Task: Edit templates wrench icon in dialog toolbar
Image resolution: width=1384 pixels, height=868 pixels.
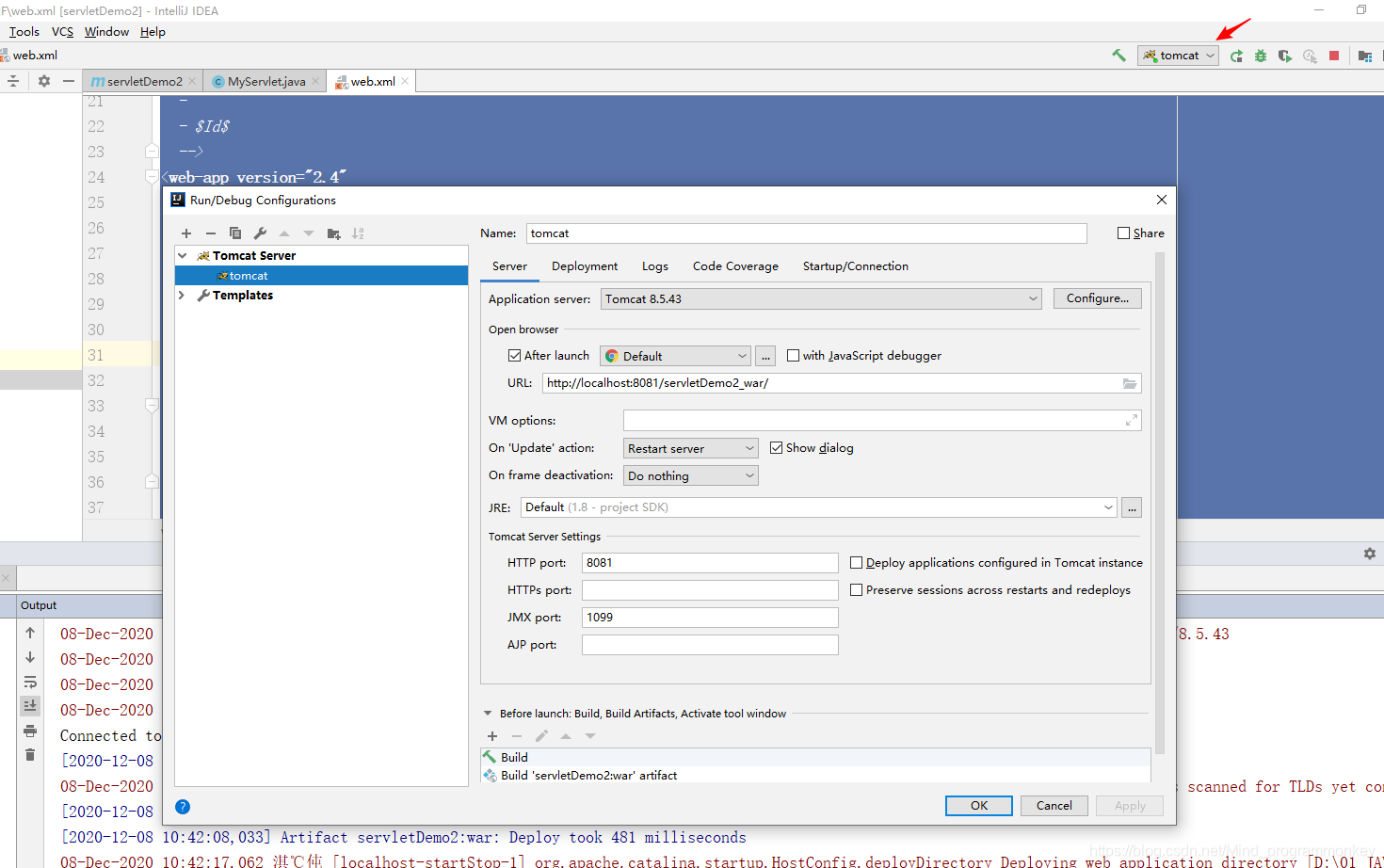Action: 260,233
